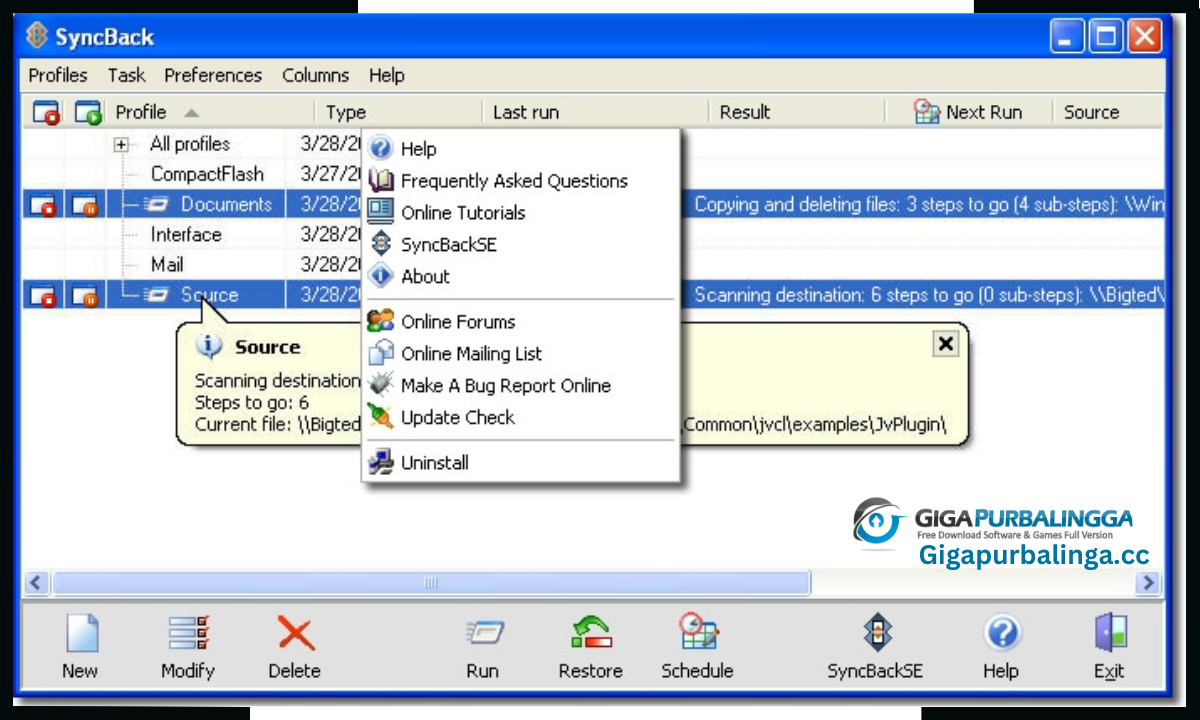Screen dimensions: 1200x720
Task: Open the Task menu
Action: pyautogui.click(x=126, y=75)
